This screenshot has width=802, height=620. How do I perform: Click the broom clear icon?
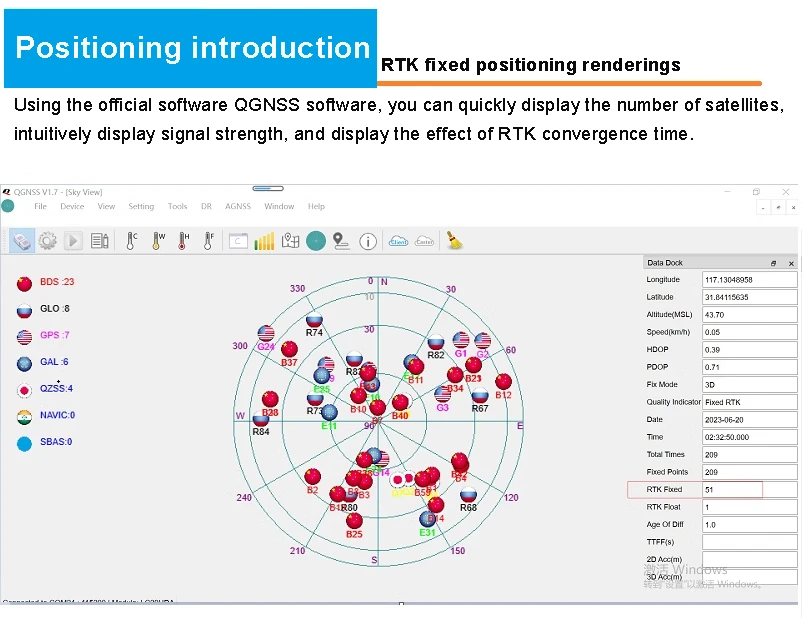(x=455, y=241)
